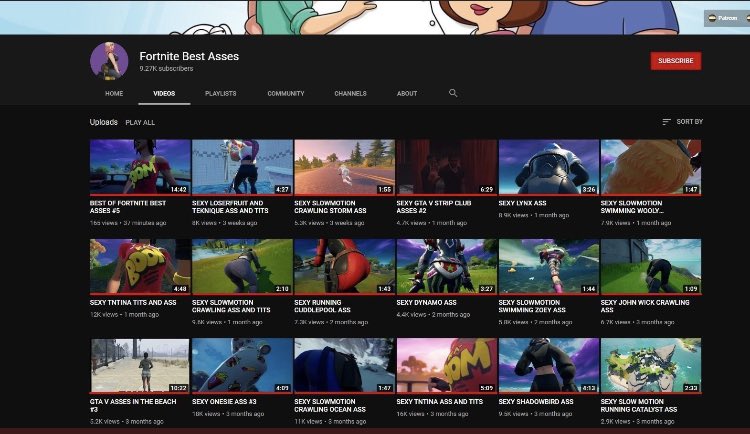Click the 'Sexy Dynamo' video title
The width and height of the screenshot is (750, 434).
[x=426, y=302]
